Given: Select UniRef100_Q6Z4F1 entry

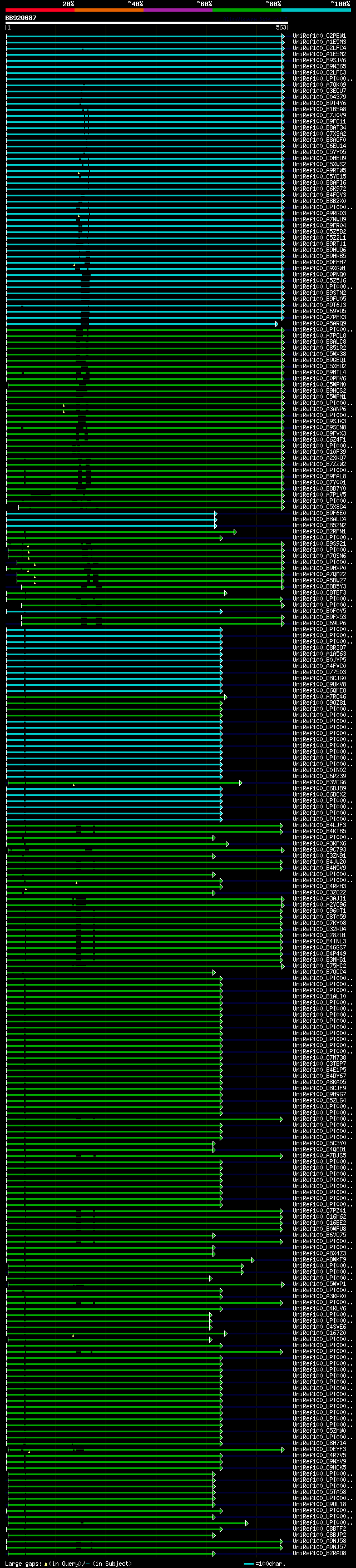Looking at the screenshot, I should pyautogui.click(x=319, y=439).
